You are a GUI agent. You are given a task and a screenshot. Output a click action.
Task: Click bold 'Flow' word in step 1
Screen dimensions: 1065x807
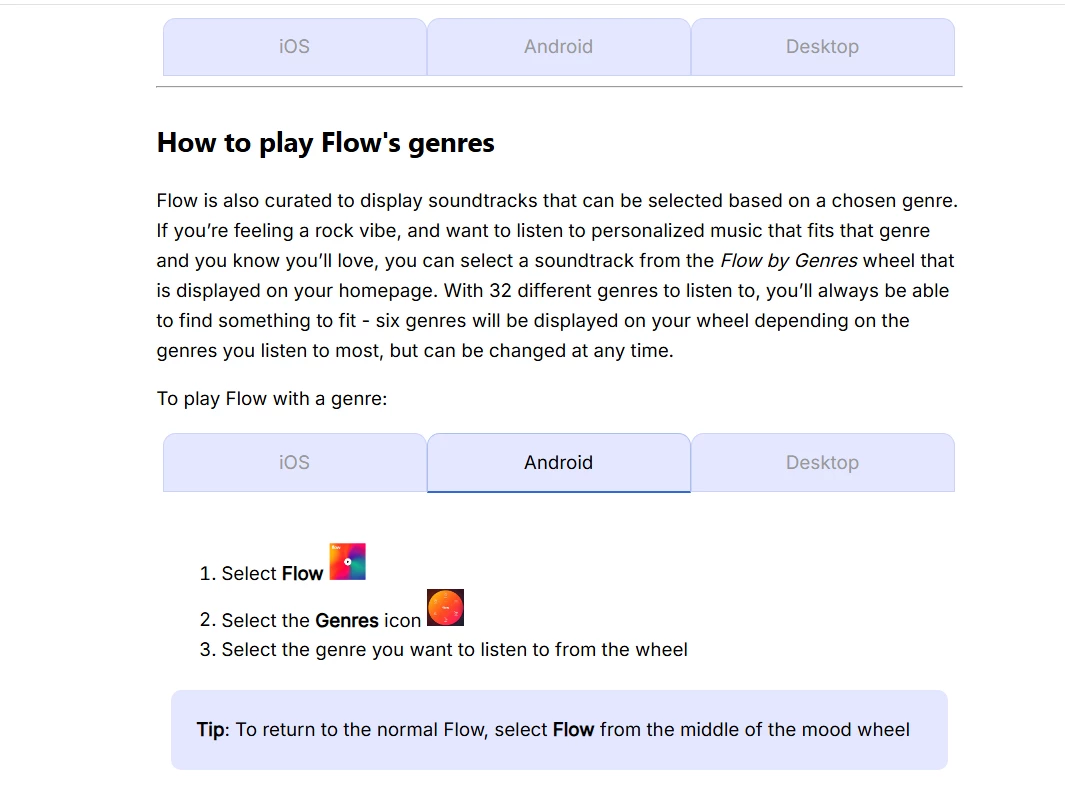302,574
